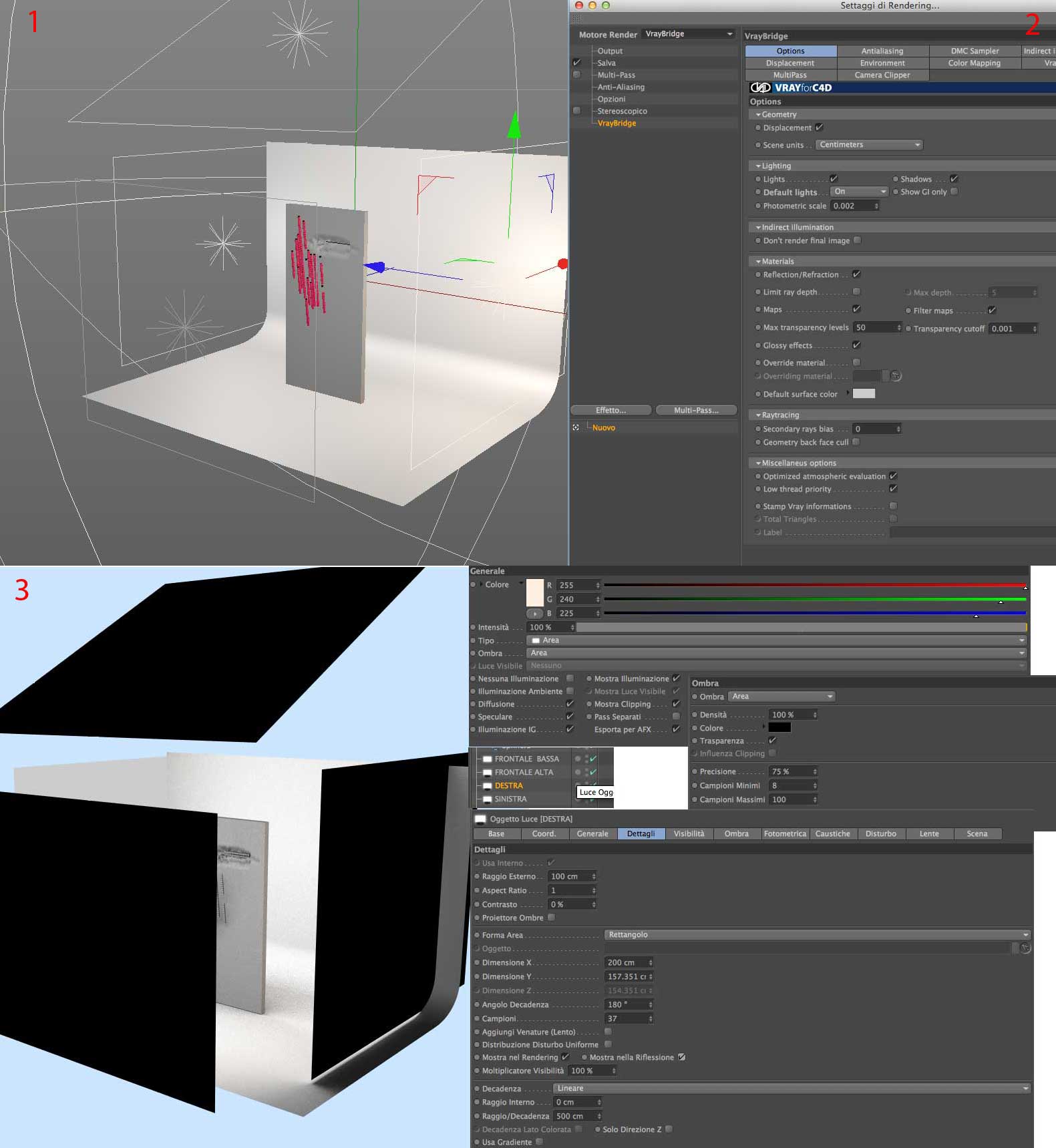Open the Camera Clipper tab
The width and height of the screenshot is (1056, 1148).
(x=882, y=75)
